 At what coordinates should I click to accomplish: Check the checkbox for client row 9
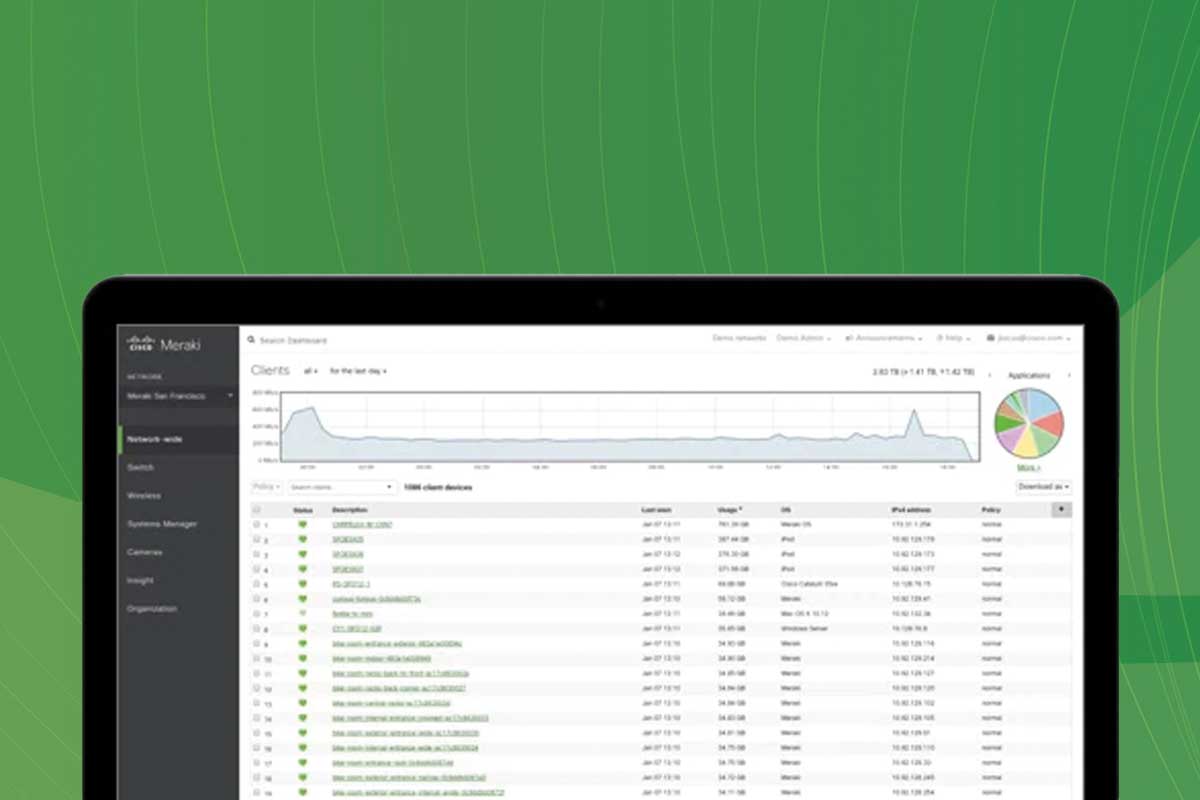pos(257,644)
